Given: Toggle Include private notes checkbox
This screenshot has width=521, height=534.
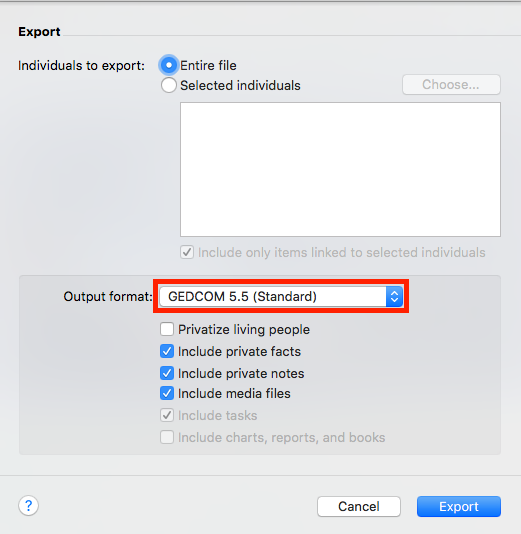Looking at the screenshot, I should (x=167, y=373).
